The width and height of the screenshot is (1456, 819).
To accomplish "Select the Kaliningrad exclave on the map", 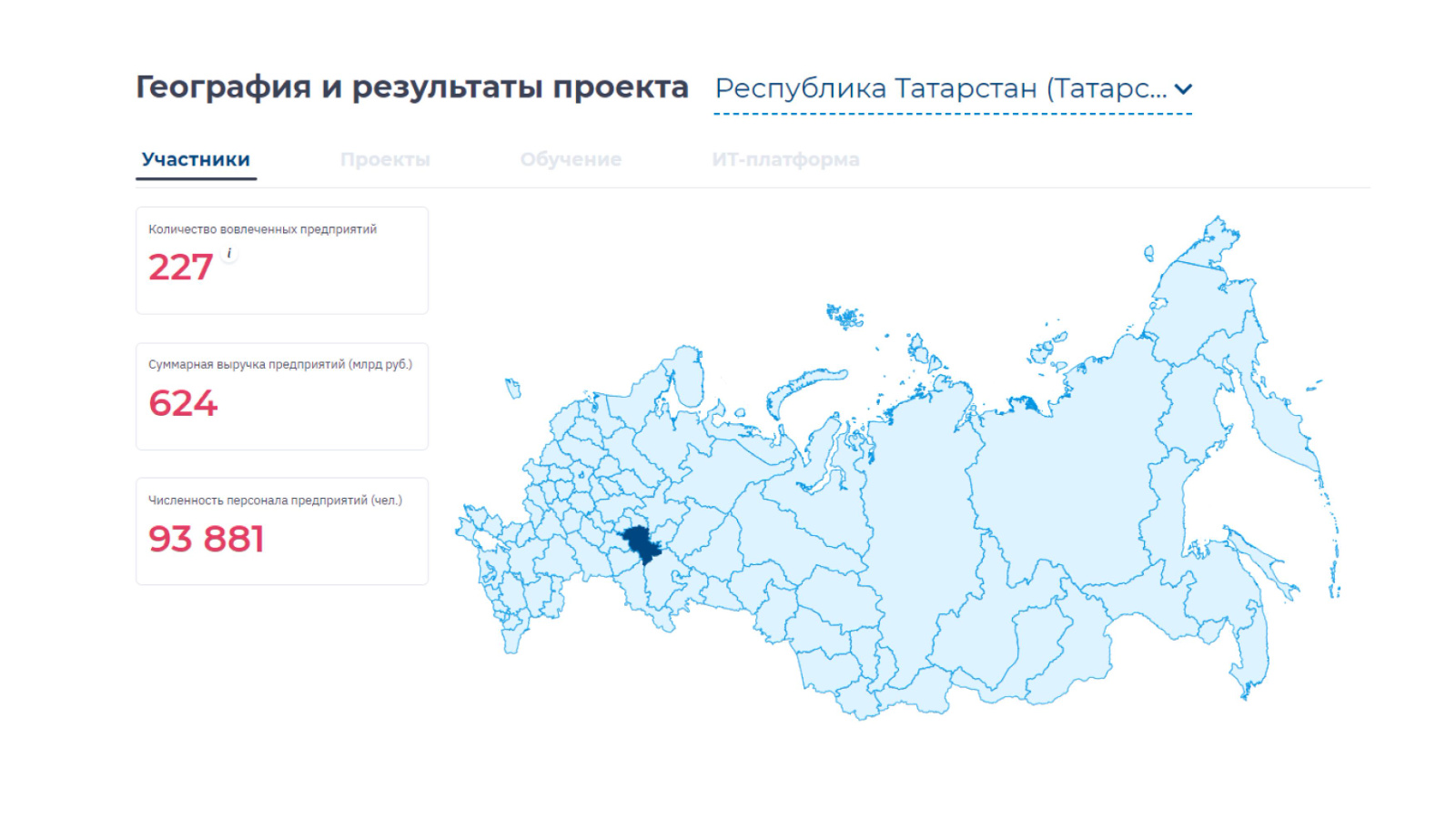I will coord(513,389).
